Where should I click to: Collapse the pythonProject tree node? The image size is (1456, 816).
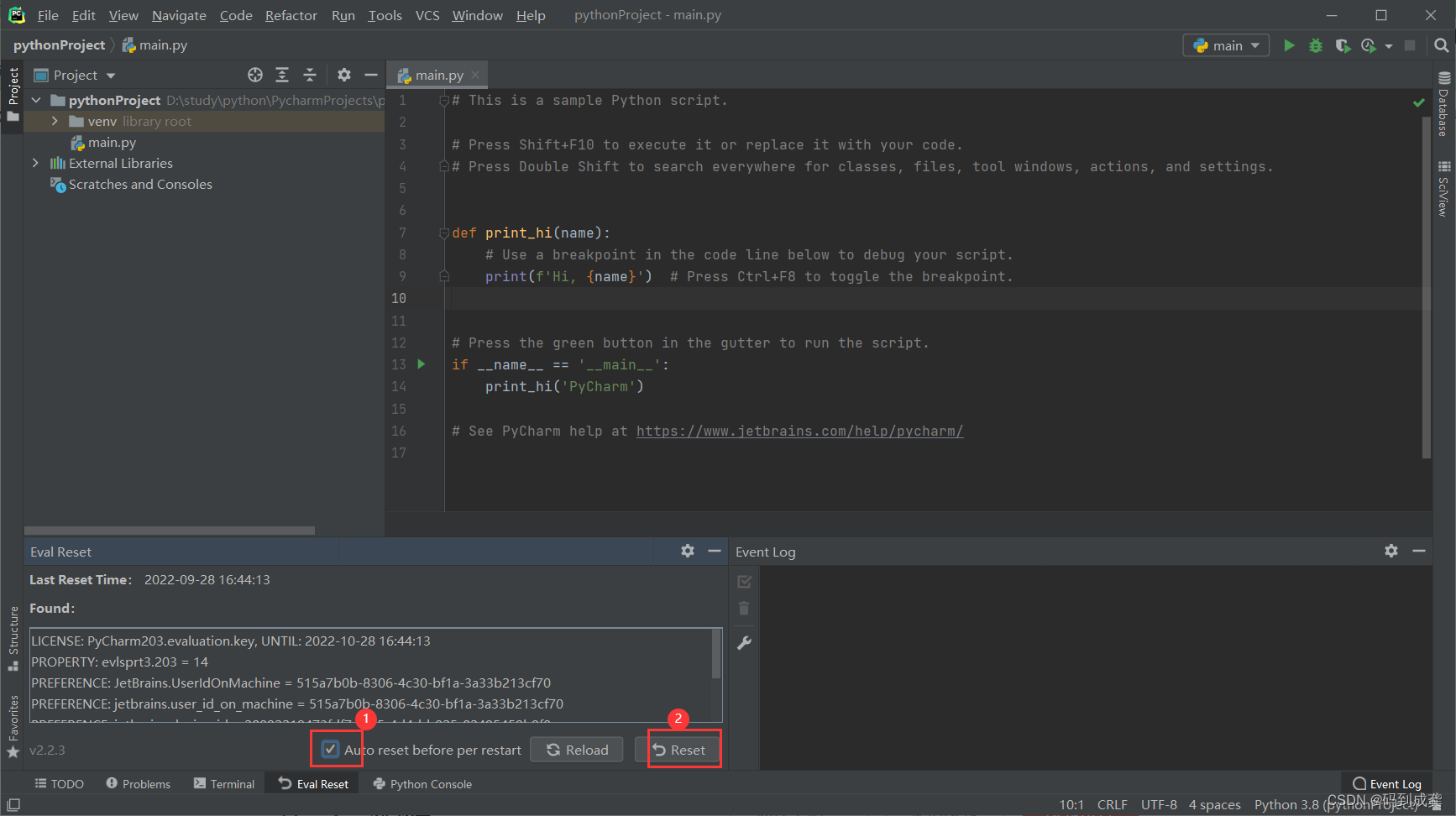coord(36,99)
